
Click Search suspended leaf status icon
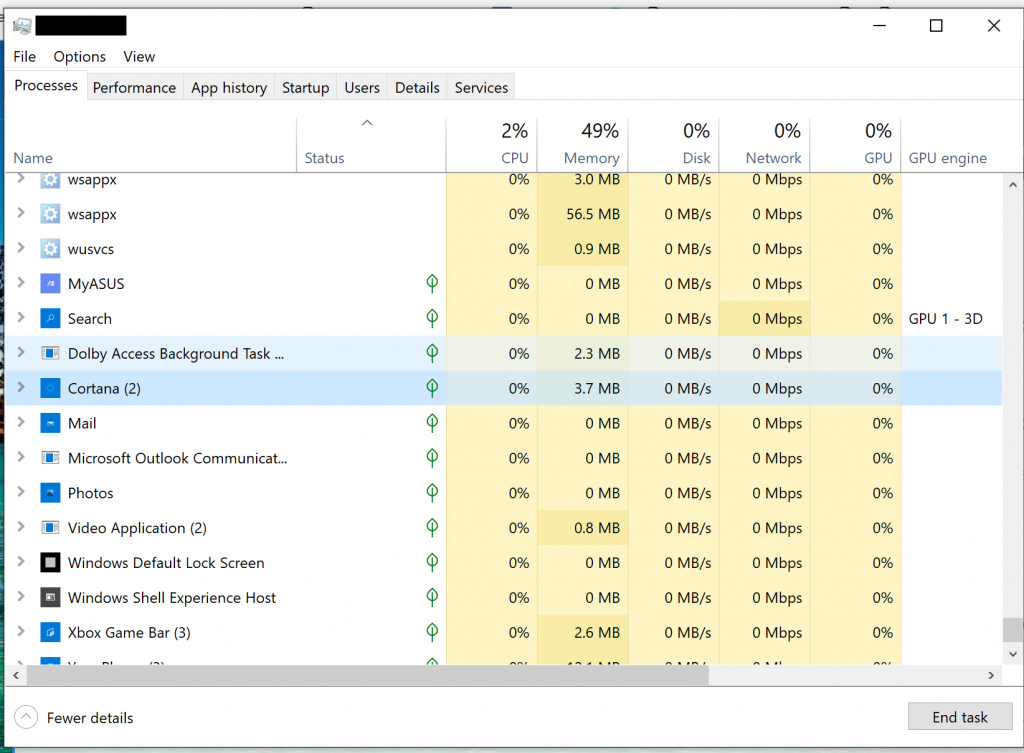[432, 318]
